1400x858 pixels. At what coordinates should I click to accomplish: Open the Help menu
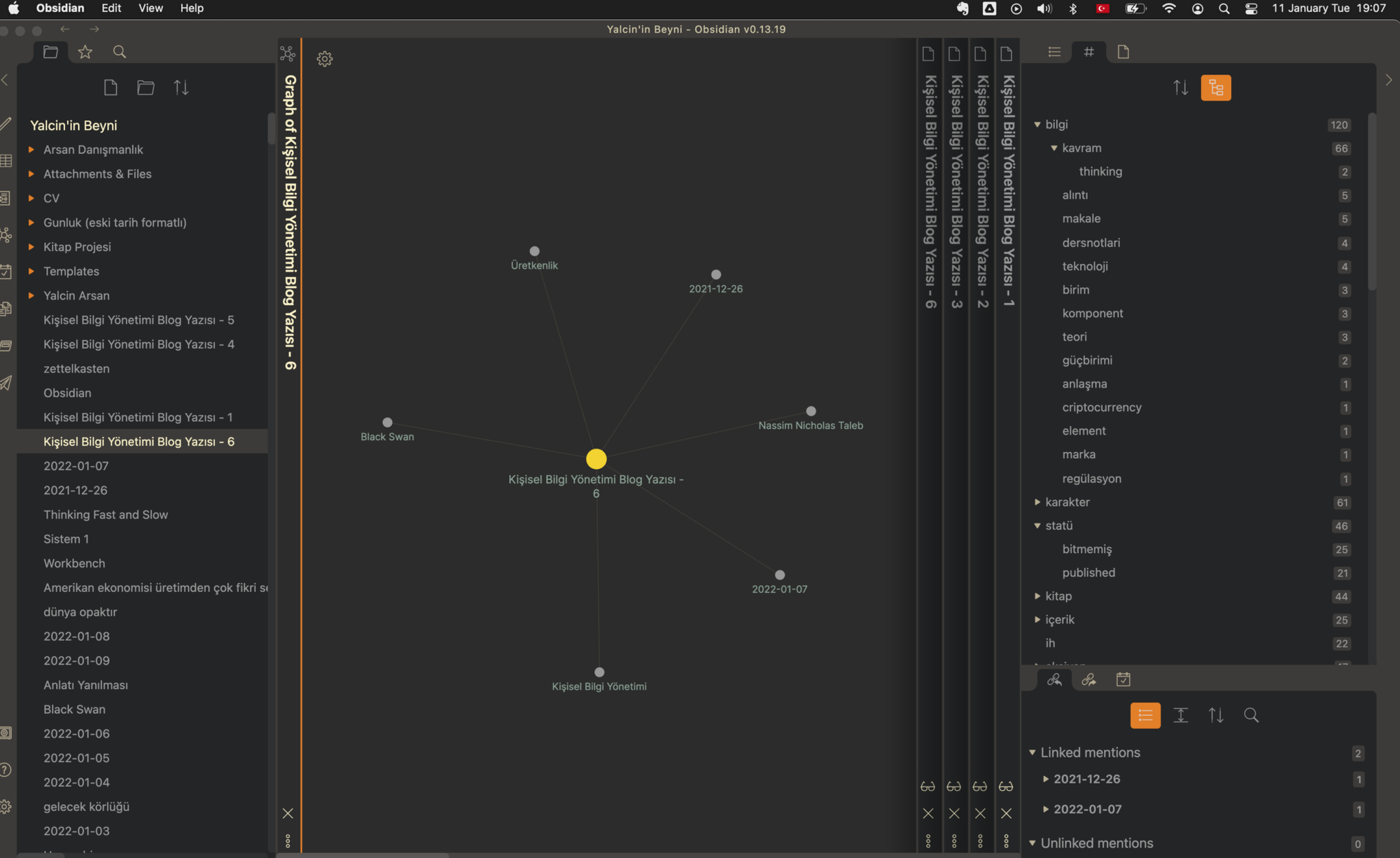(192, 8)
